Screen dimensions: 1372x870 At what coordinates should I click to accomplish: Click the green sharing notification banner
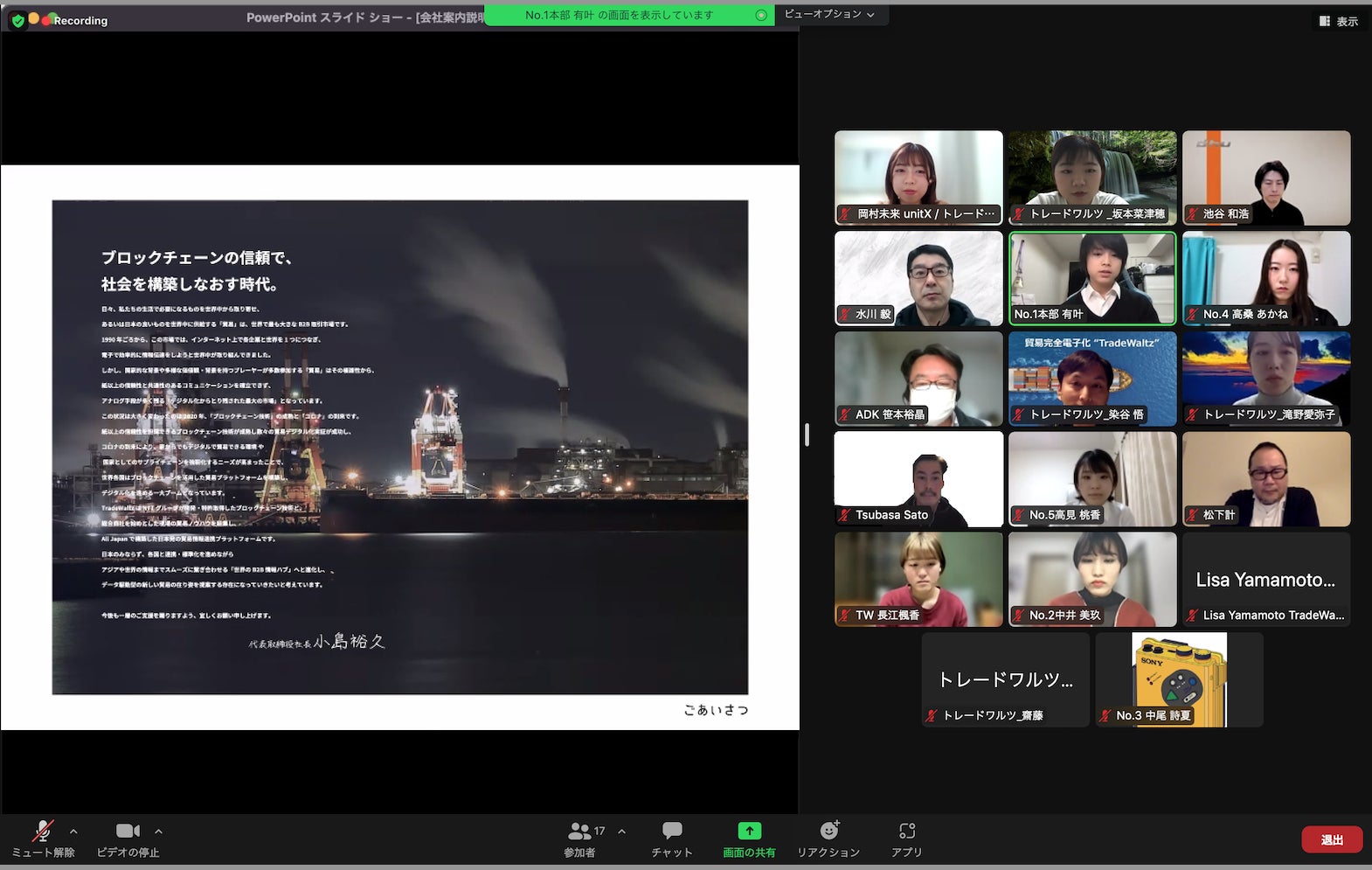pyautogui.click(x=629, y=15)
